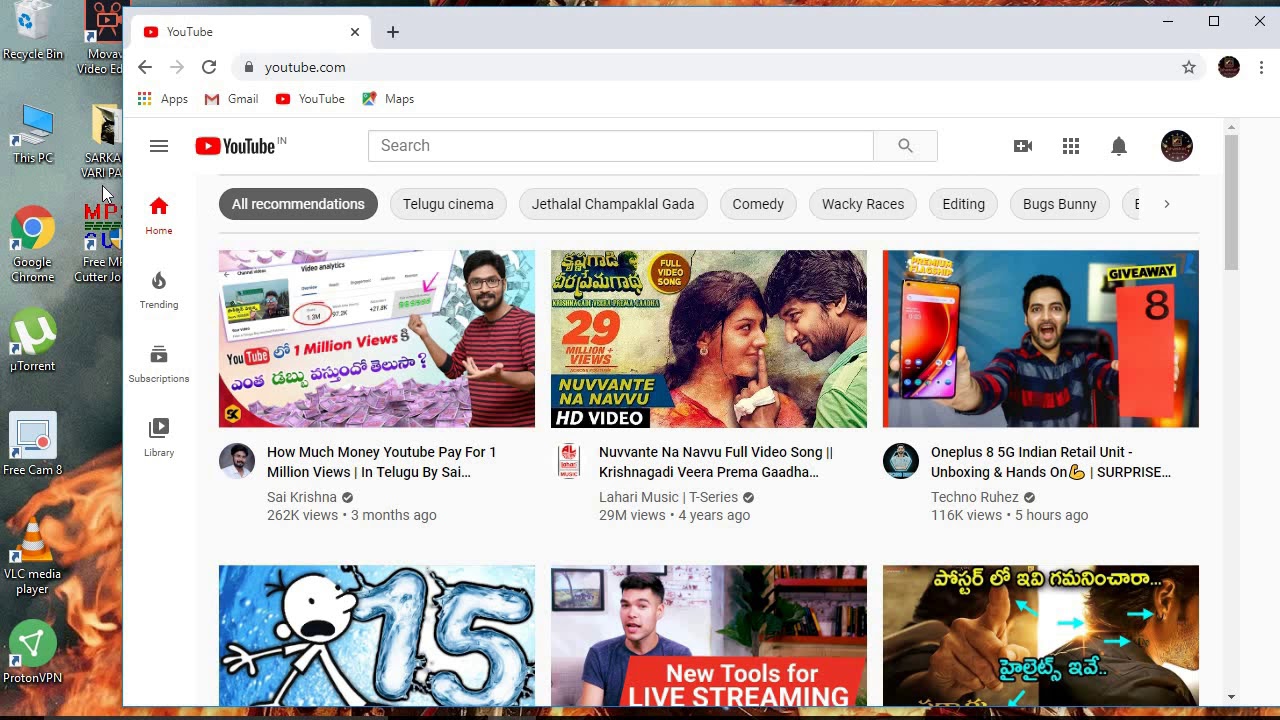Screen dimensions: 1280x720
Task: Click the search magnifier button
Action: [x=905, y=146]
